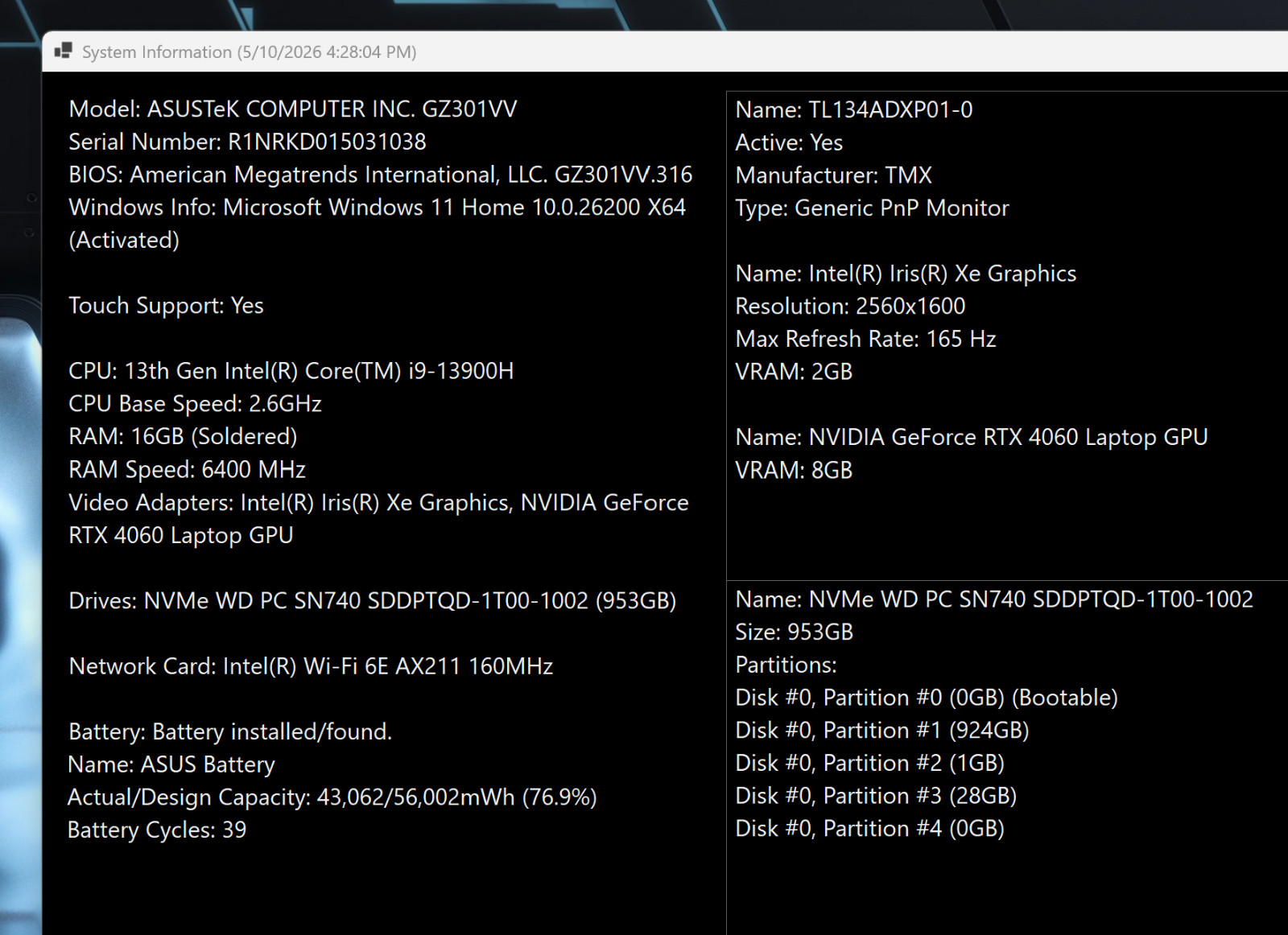Click Name: NVIDIA GeForce RTX 4060 Laptop GPU
The image size is (1288, 935).
click(972, 437)
